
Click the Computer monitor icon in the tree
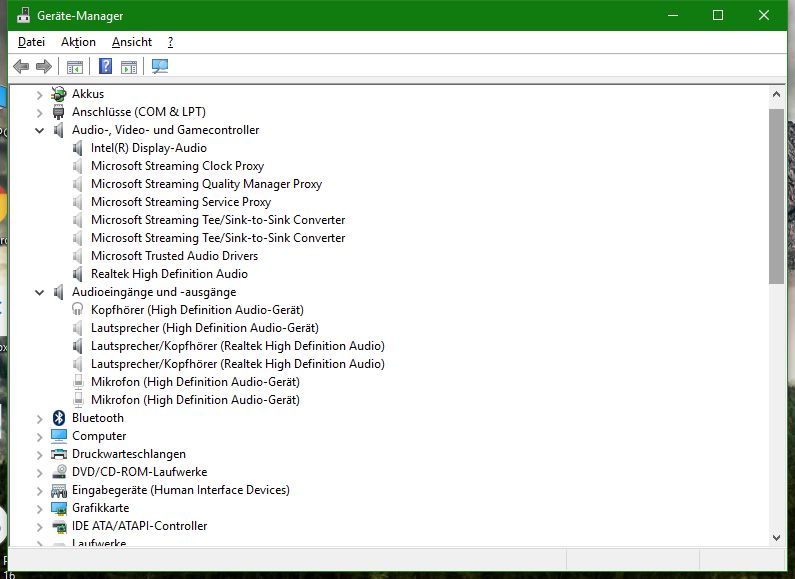click(x=59, y=436)
